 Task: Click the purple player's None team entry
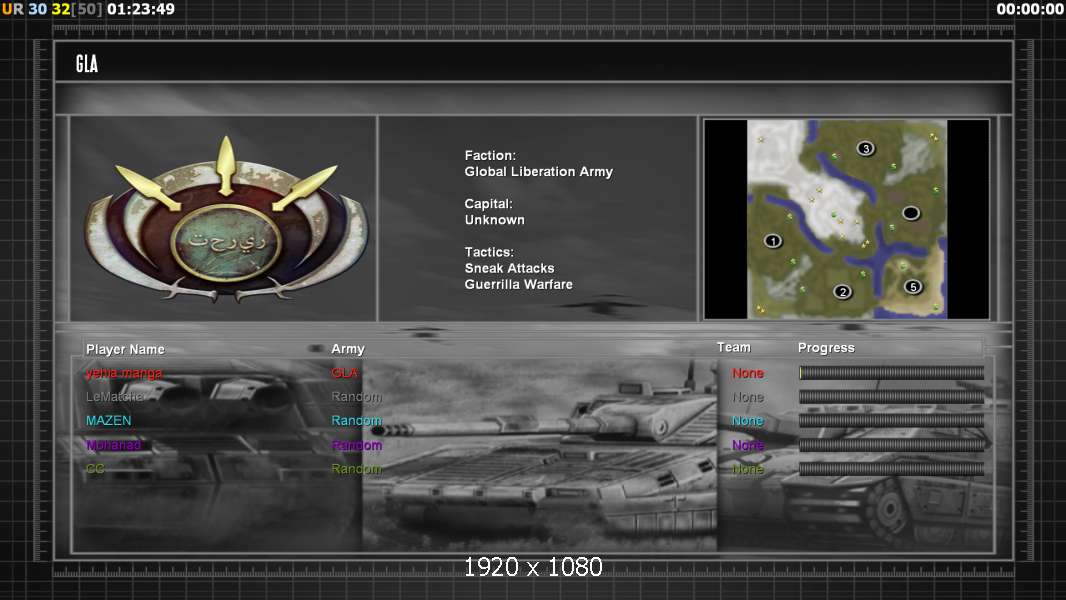pos(747,445)
